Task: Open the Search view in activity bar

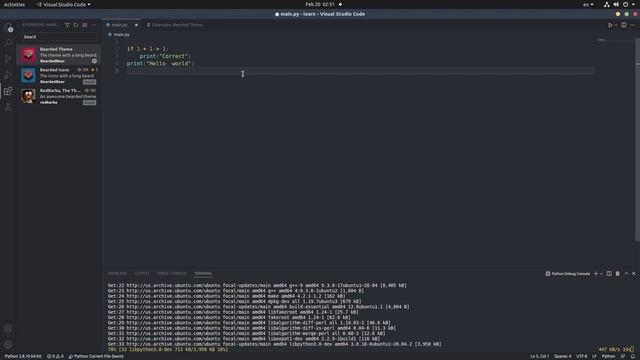Action: [x=8, y=43]
